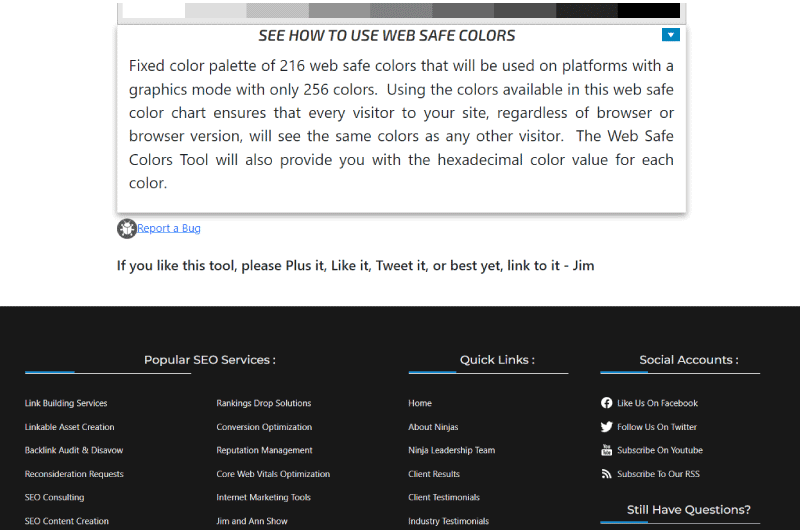
Task: Open the Report a Bug link
Action: 169,228
